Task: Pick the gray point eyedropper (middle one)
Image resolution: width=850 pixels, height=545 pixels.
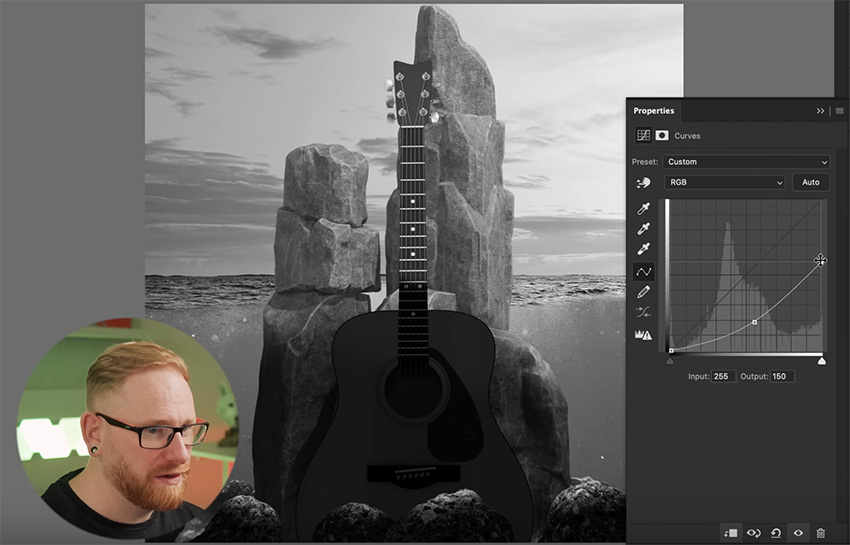Action: tap(643, 229)
